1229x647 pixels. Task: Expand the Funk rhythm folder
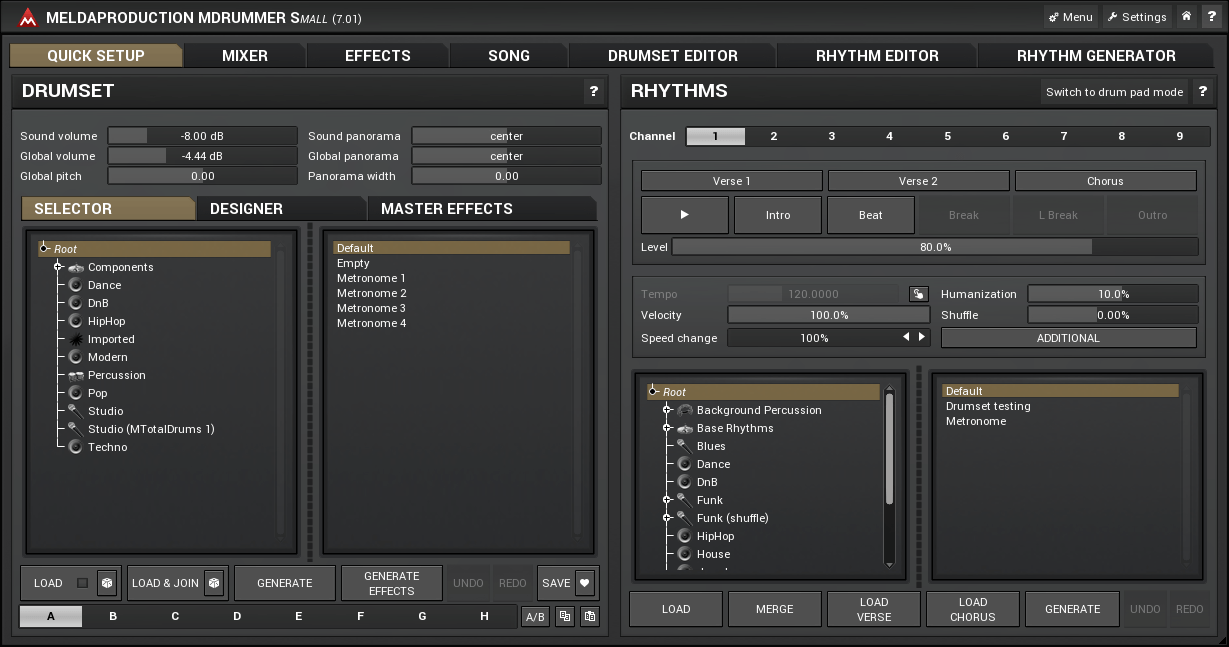click(x=667, y=500)
